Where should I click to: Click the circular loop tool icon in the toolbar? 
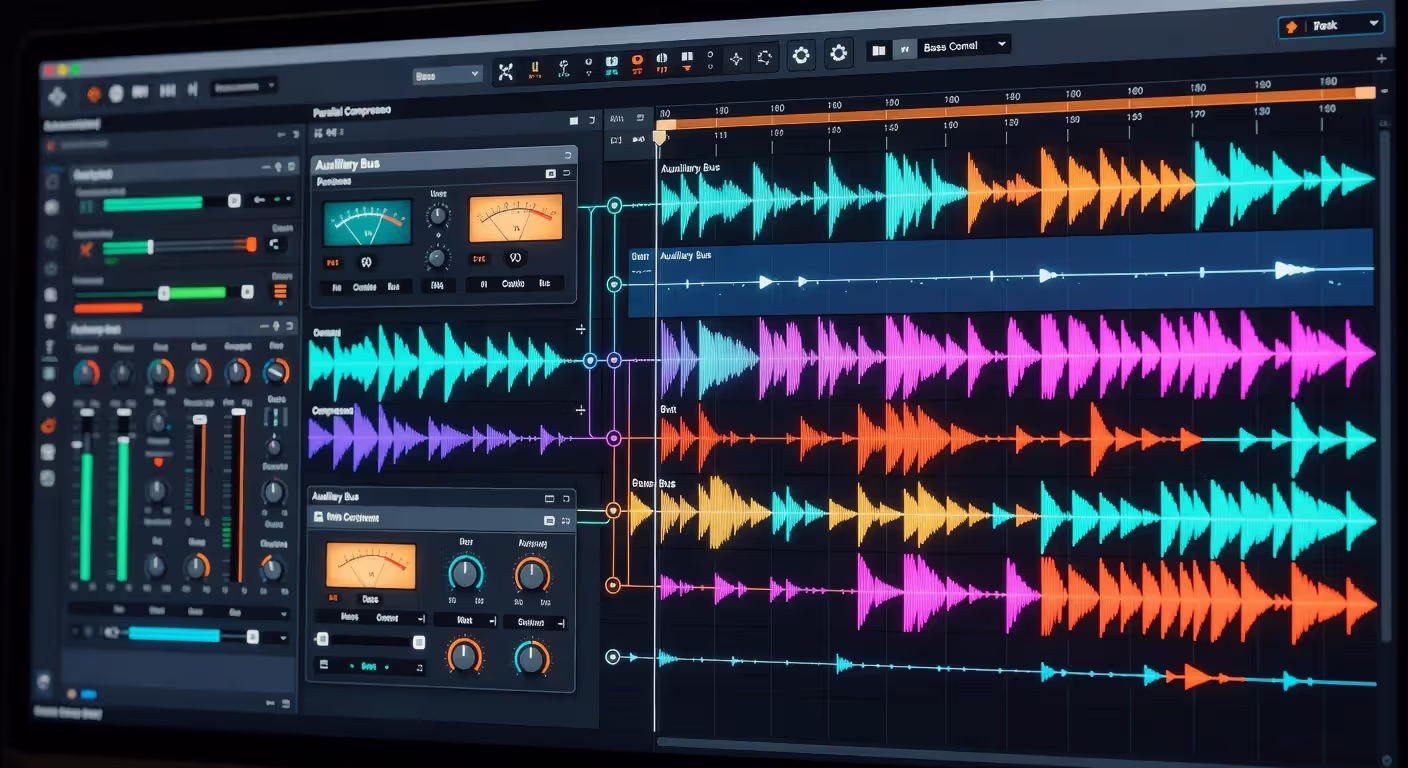tap(765, 57)
